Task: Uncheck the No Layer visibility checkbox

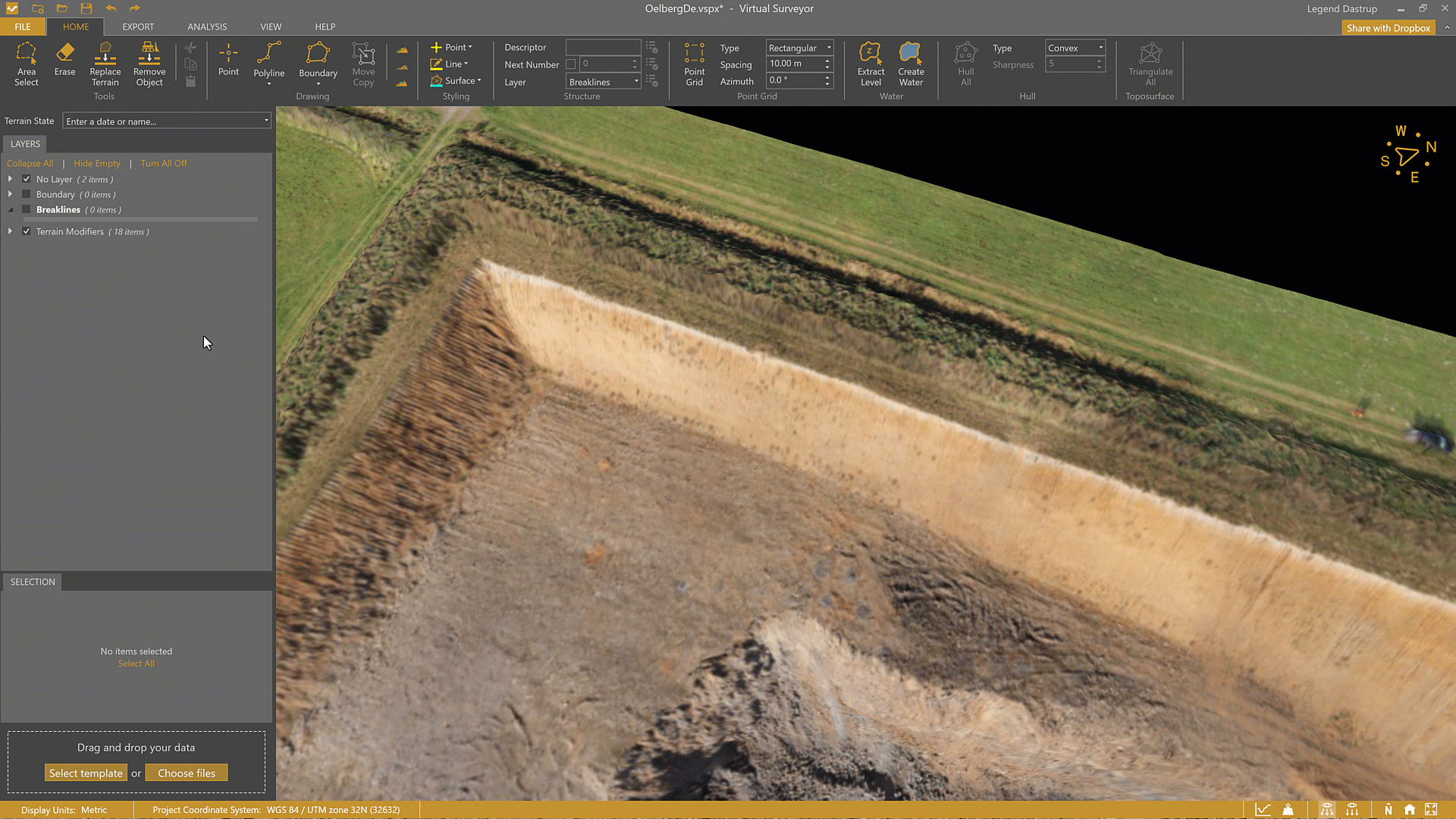Action: (27, 180)
